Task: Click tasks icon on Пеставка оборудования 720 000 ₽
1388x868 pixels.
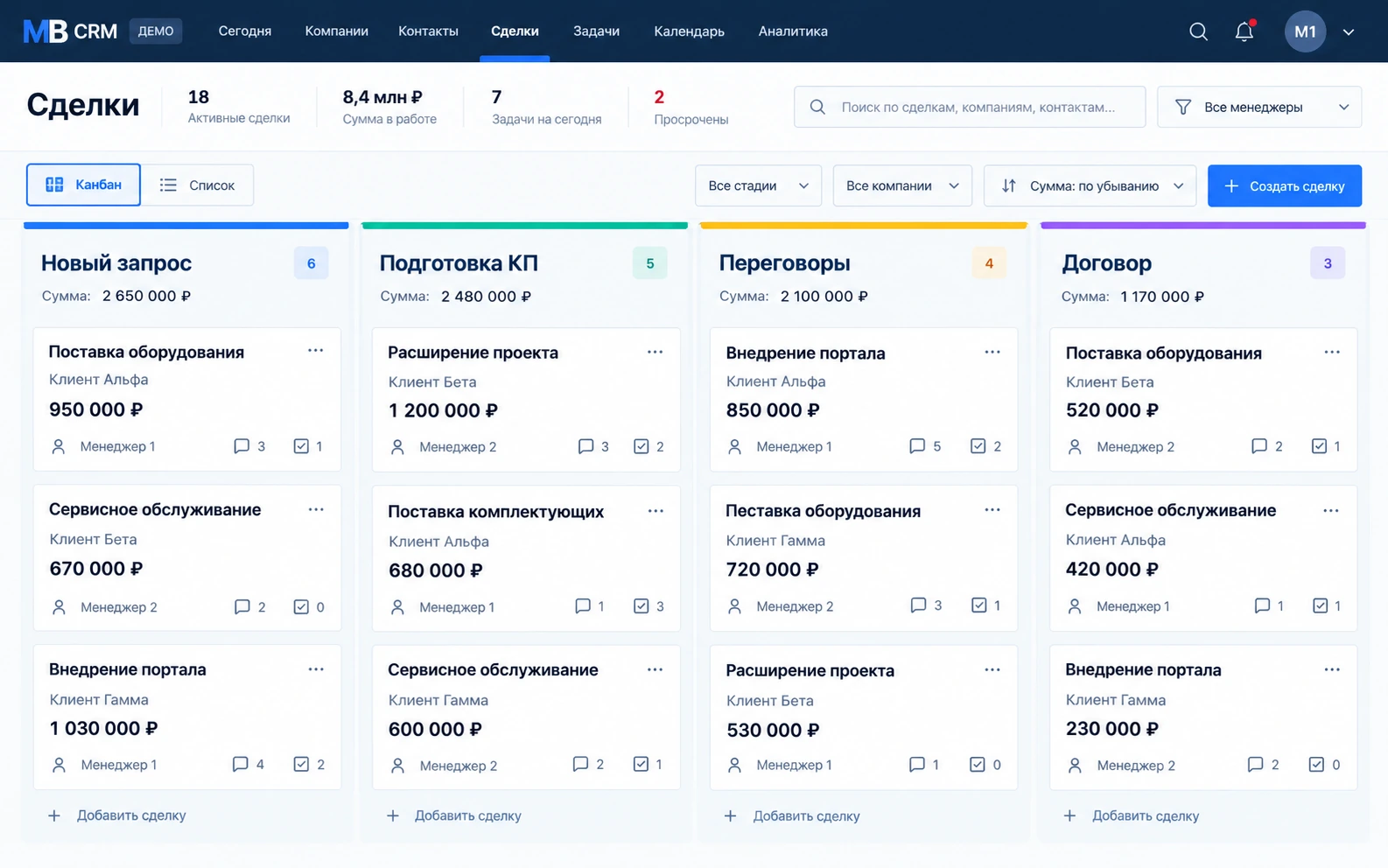Action: coord(979,605)
